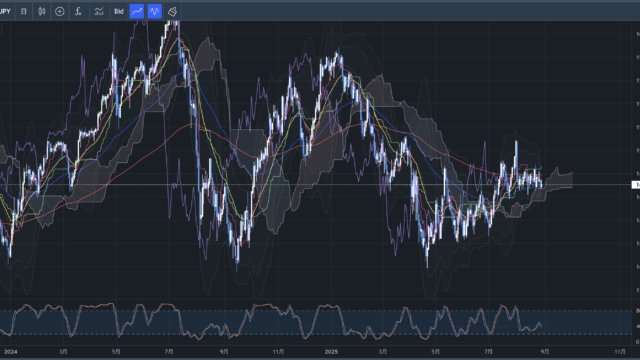Screen dimensions: 640x360
Task: Select the paint eraser tool
Action: coord(173,11)
